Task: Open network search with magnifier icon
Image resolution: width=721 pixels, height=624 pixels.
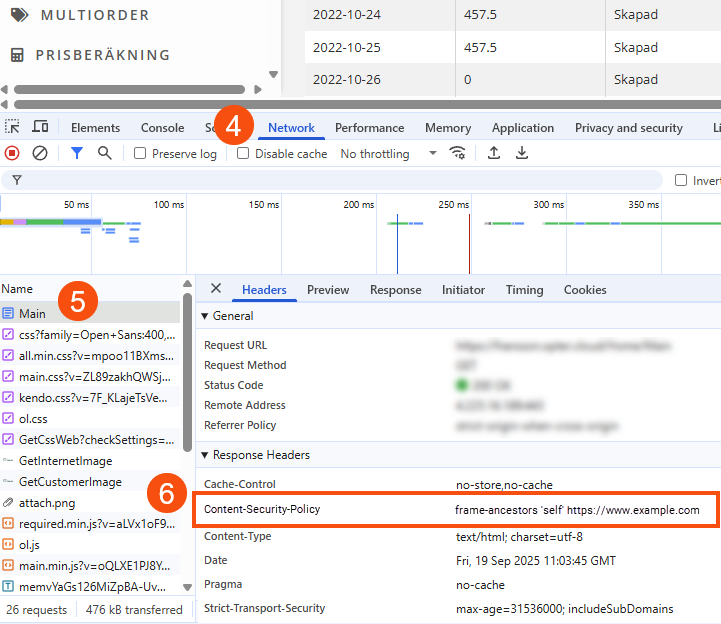Action: pyautogui.click(x=105, y=153)
